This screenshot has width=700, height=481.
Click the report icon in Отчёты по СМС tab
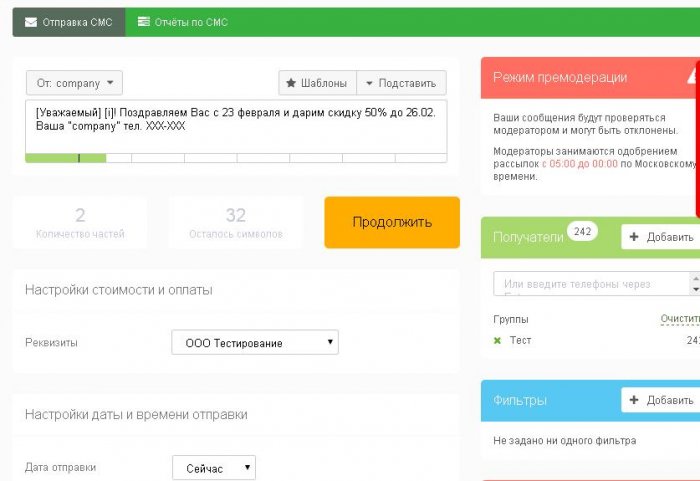click(145, 21)
